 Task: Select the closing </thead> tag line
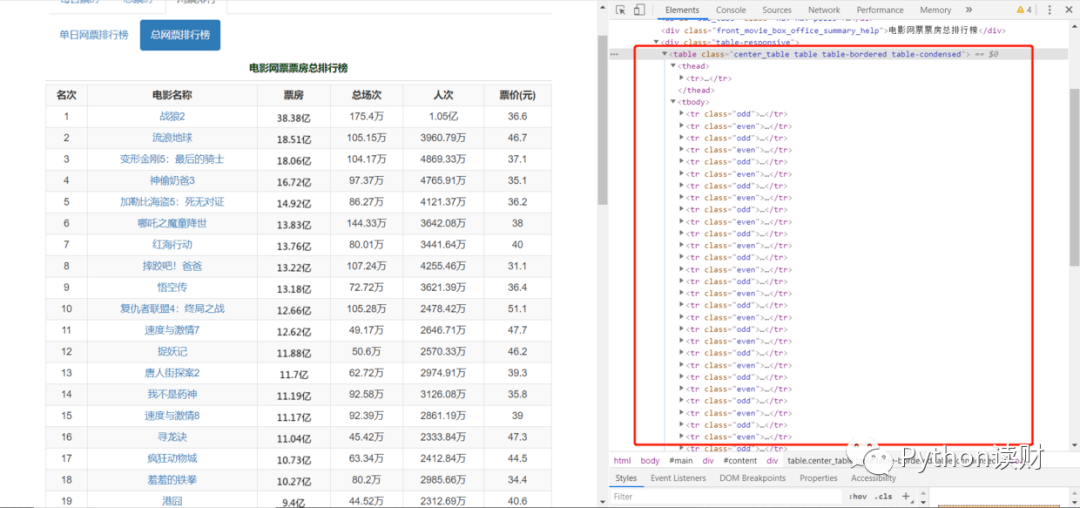[x=696, y=89]
